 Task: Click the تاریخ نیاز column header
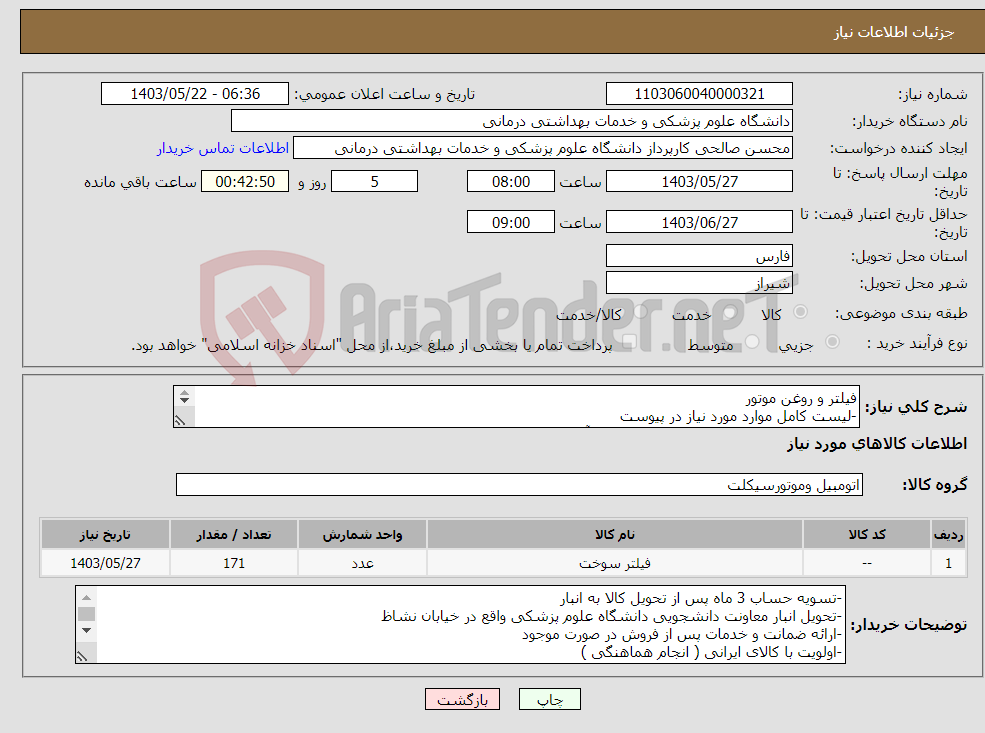(105, 535)
